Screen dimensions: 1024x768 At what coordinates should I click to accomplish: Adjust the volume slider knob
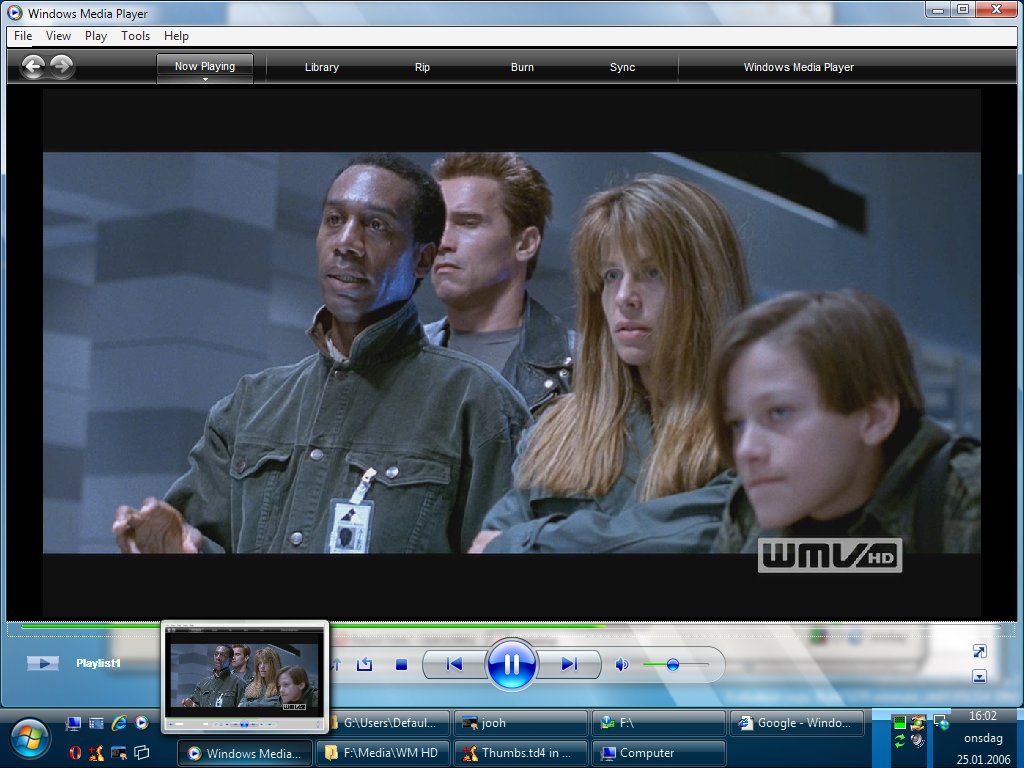pyautogui.click(x=673, y=664)
